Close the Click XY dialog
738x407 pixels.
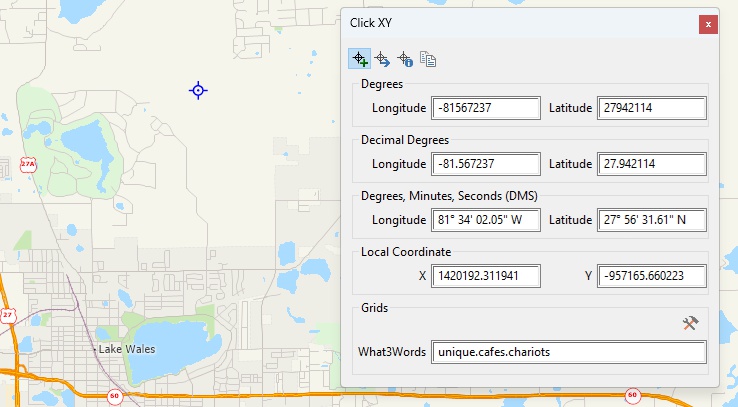pyautogui.click(x=708, y=24)
